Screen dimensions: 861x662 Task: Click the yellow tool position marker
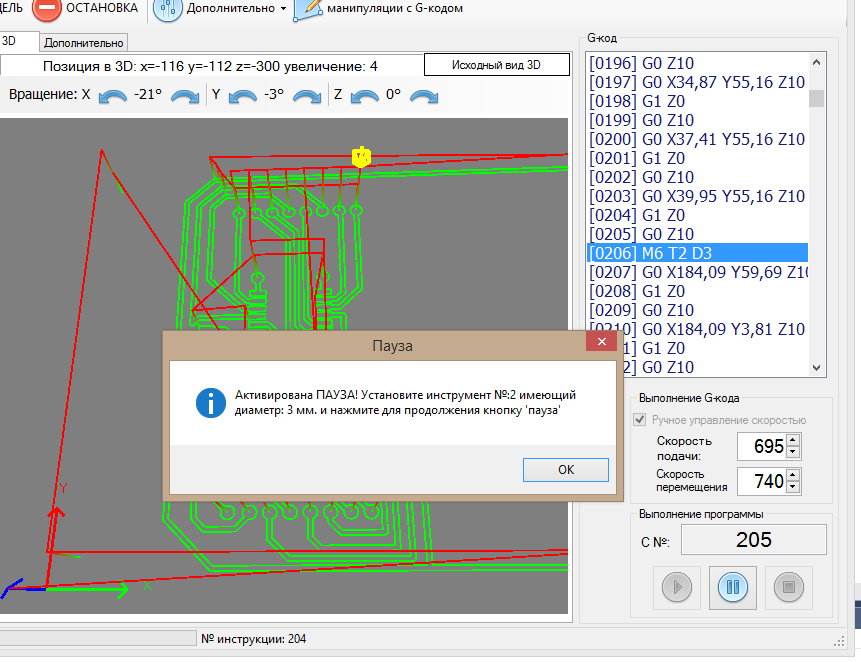361,157
